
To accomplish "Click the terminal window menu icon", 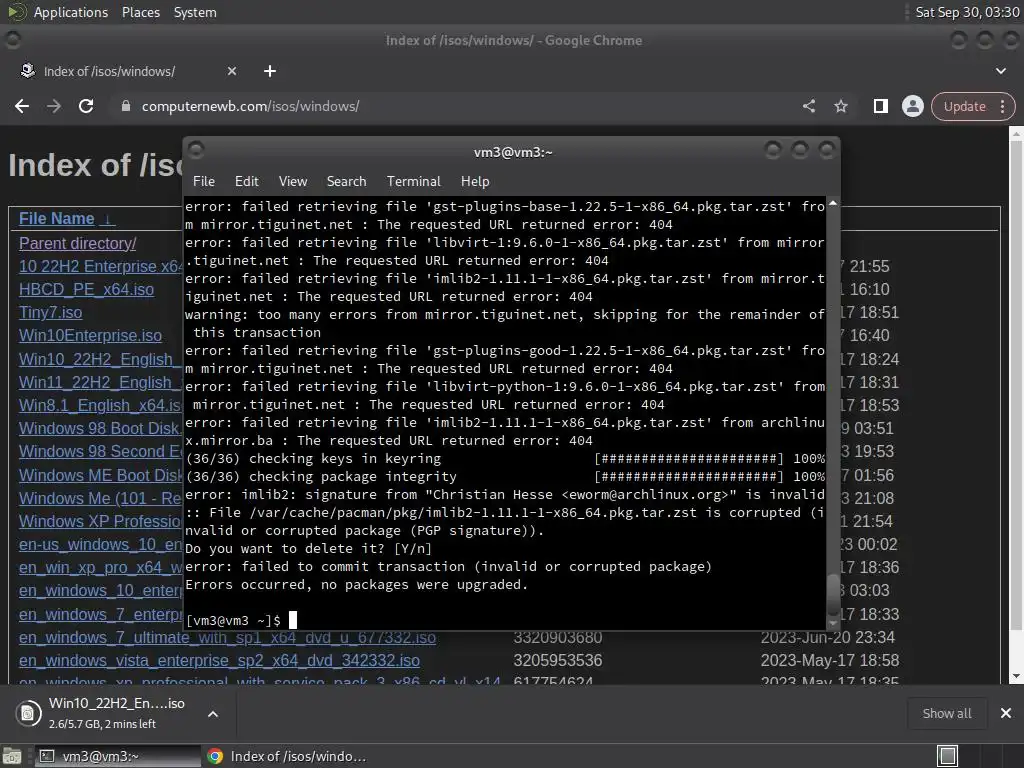I will point(196,150).
